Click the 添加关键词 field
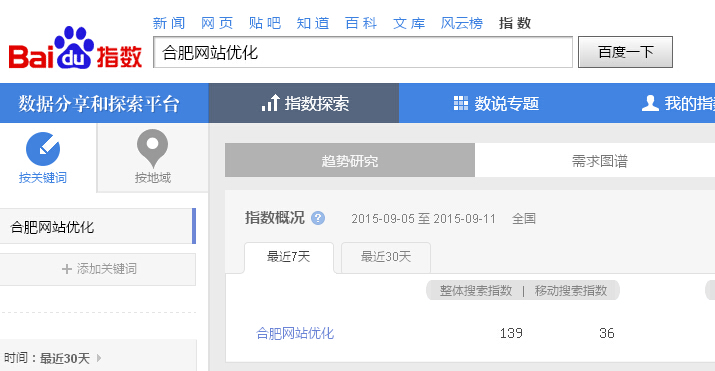The height and width of the screenshot is (371, 715). (x=98, y=269)
